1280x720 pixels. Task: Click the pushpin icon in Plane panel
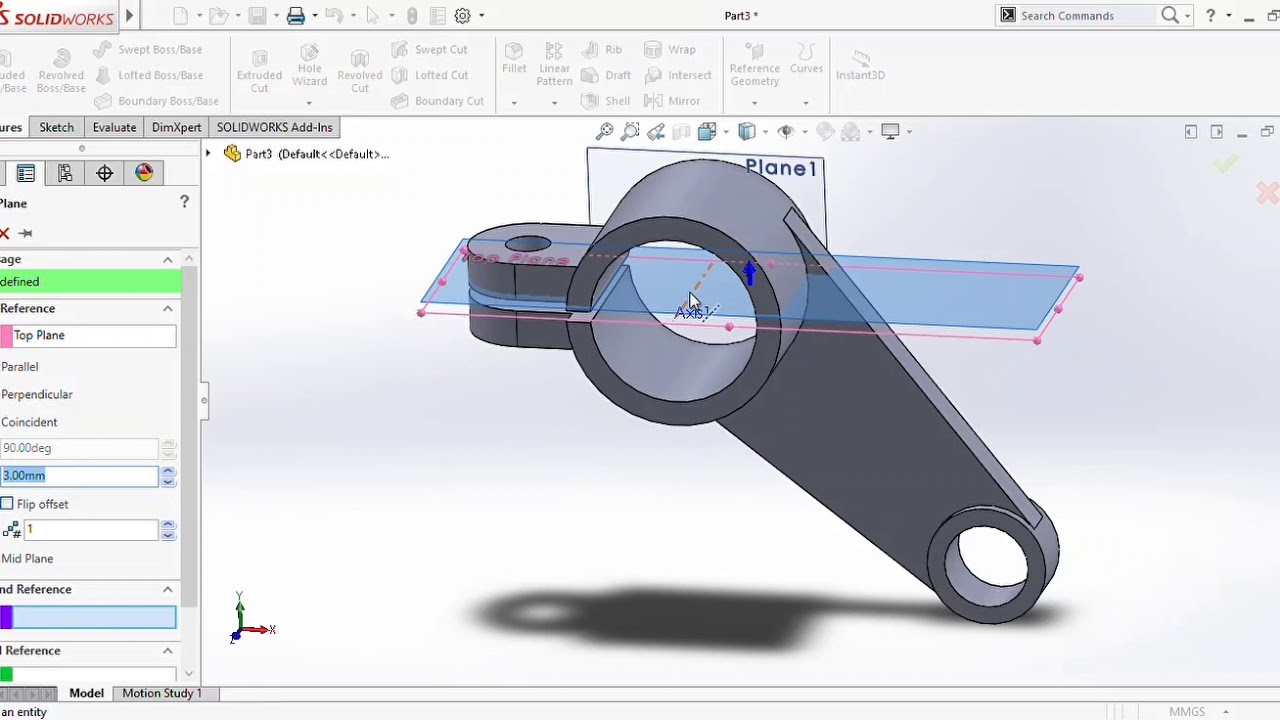[26, 233]
